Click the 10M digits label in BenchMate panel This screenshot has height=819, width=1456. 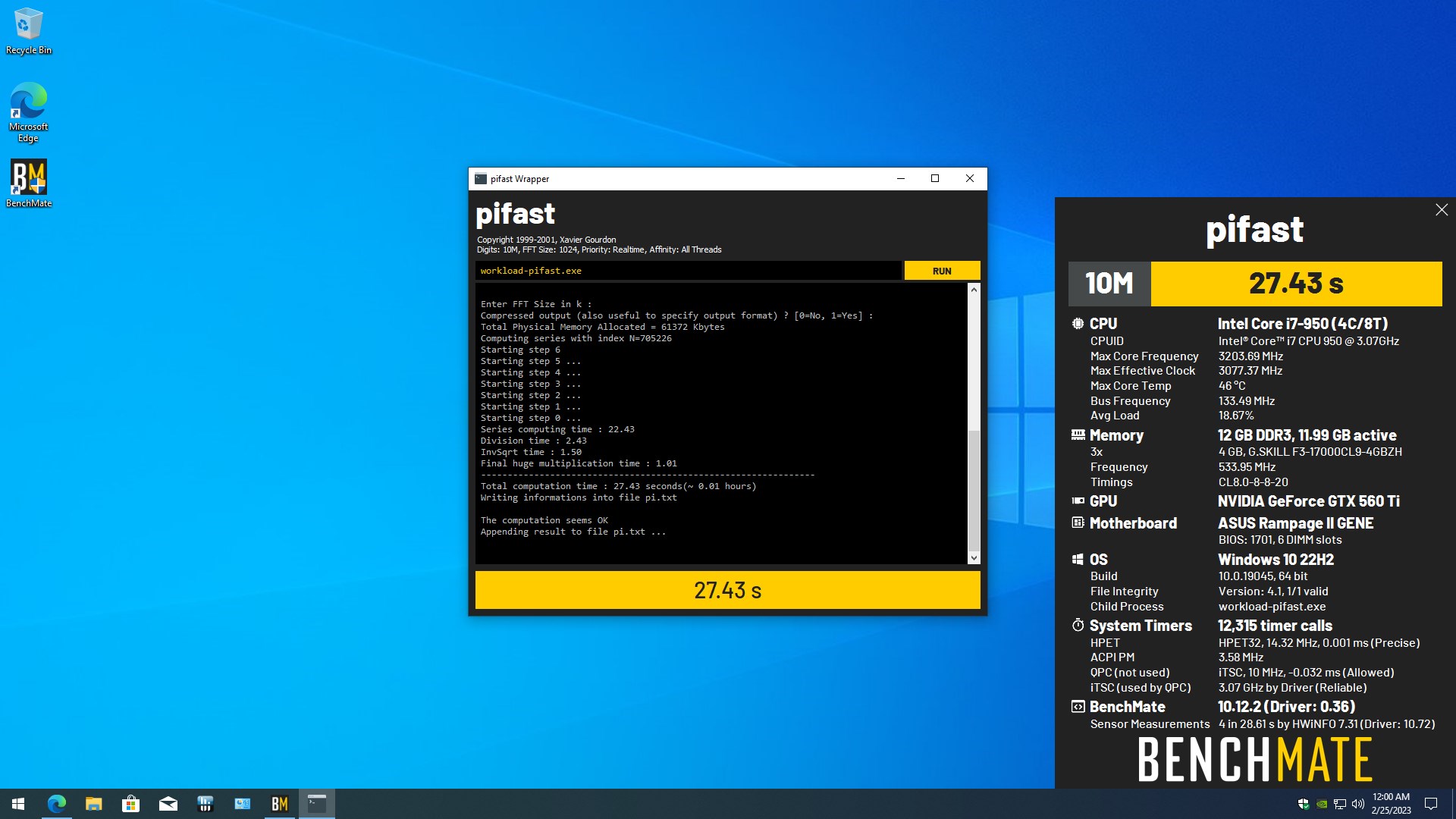[x=1109, y=284]
